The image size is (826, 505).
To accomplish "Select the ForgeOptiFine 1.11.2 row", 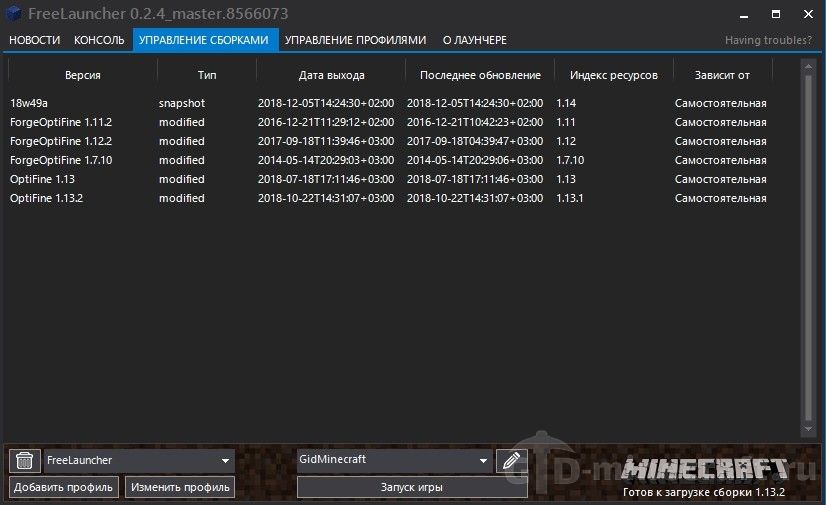I will tap(390, 122).
